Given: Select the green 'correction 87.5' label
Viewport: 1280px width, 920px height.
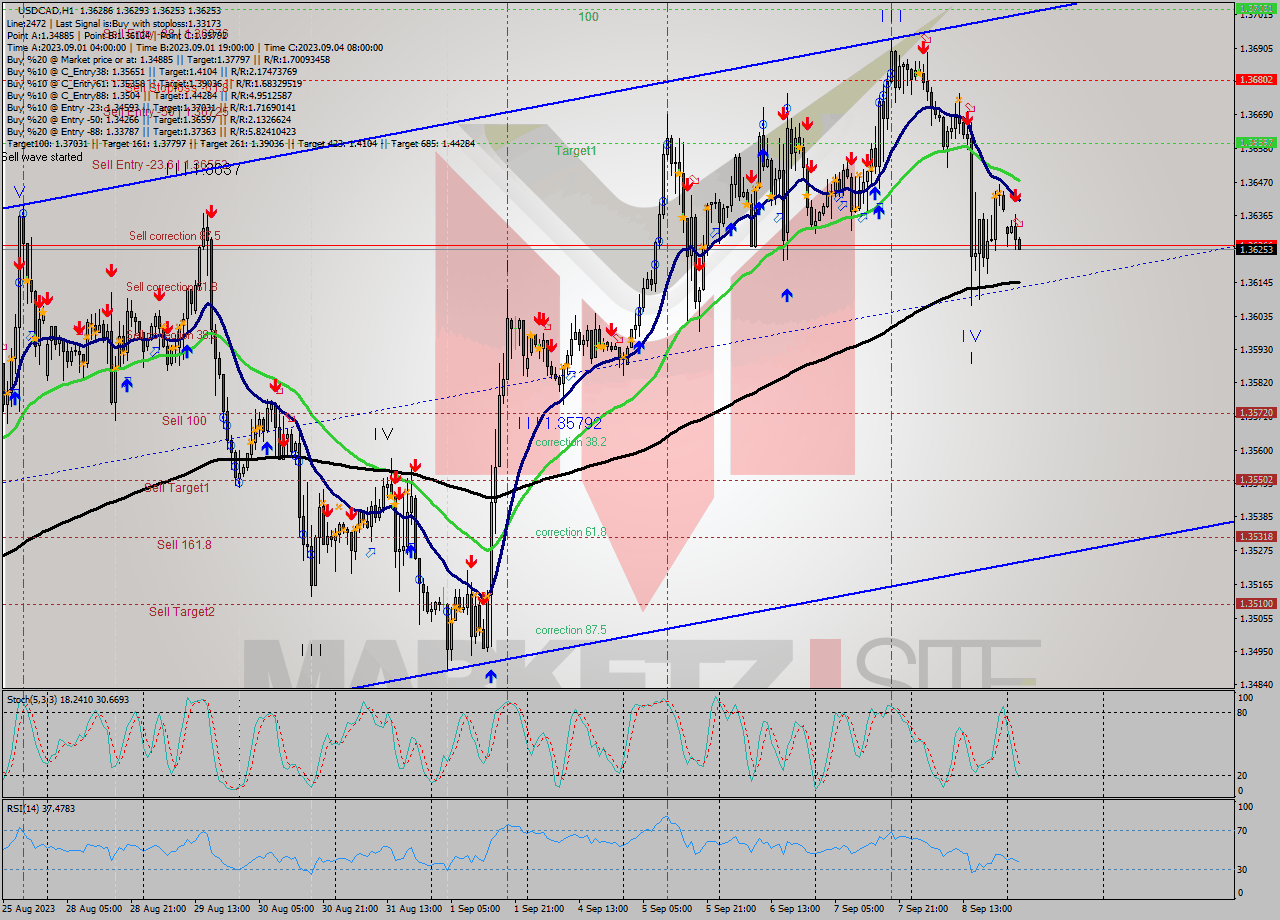Looking at the screenshot, I should pyautogui.click(x=571, y=630).
